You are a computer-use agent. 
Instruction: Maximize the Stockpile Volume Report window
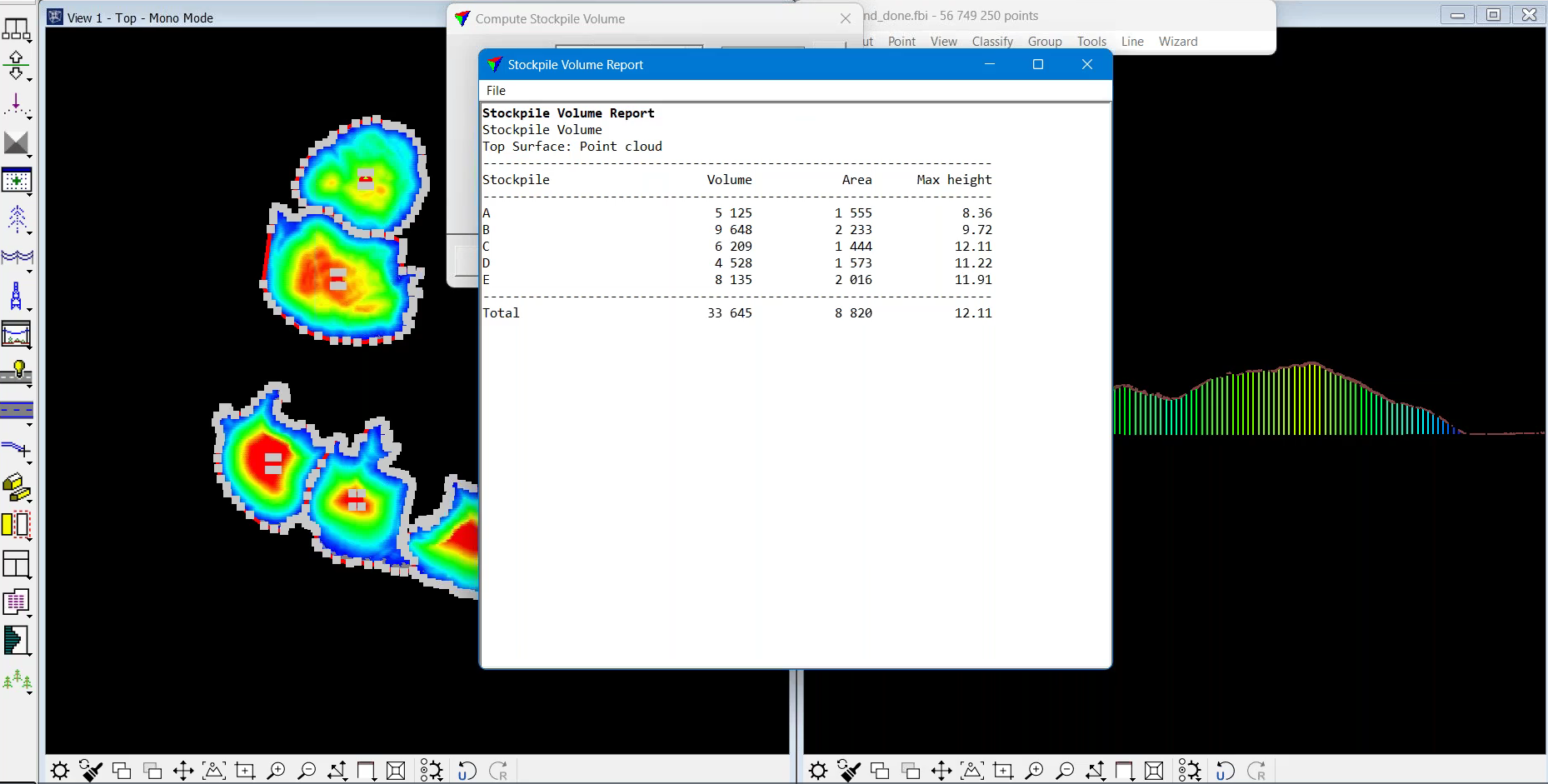1038,64
